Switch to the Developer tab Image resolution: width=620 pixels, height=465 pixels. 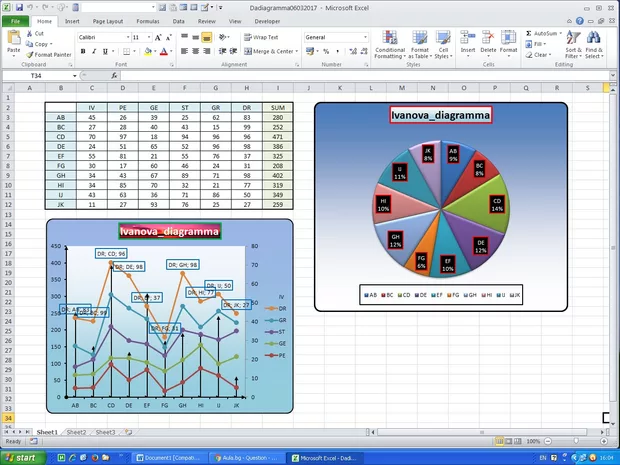pyautogui.click(x=267, y=21)
